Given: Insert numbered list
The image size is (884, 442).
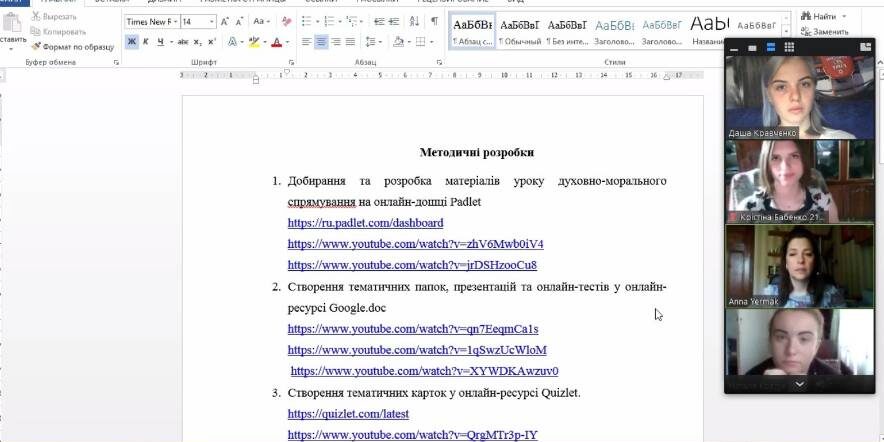Looking at the screenshot, I should pos(329,21).
